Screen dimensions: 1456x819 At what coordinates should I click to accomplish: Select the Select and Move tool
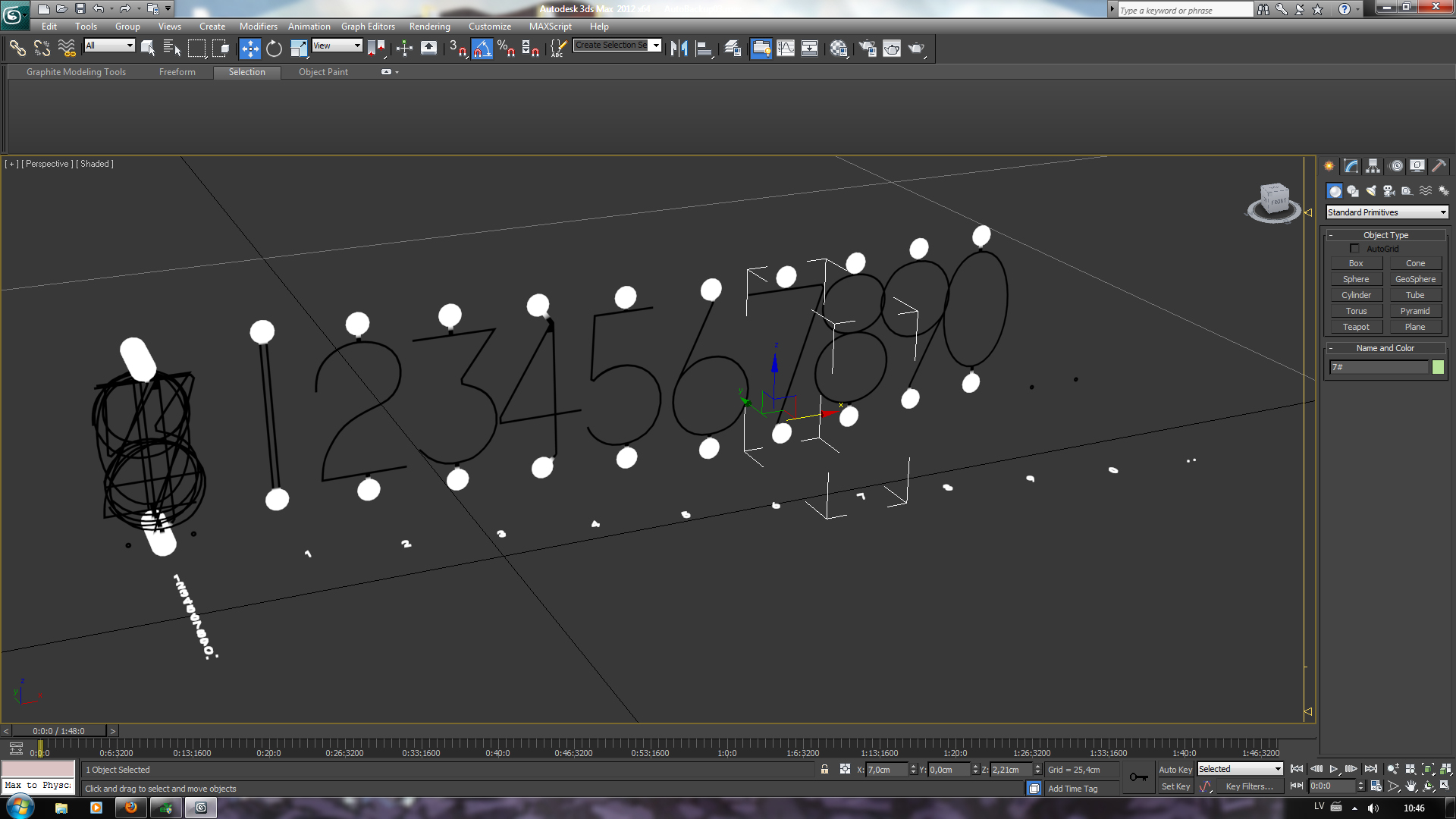pos(249,49)
